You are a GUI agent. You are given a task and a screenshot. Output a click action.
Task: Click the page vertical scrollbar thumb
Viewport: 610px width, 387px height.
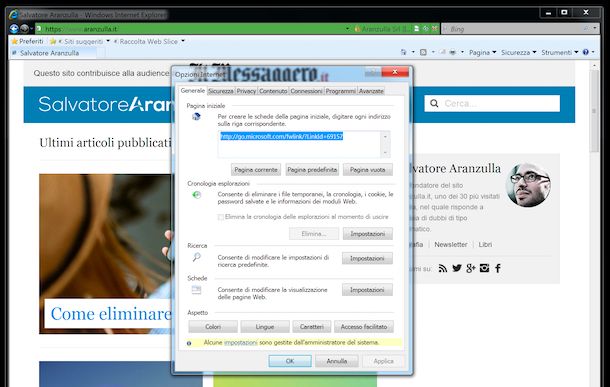594,111
